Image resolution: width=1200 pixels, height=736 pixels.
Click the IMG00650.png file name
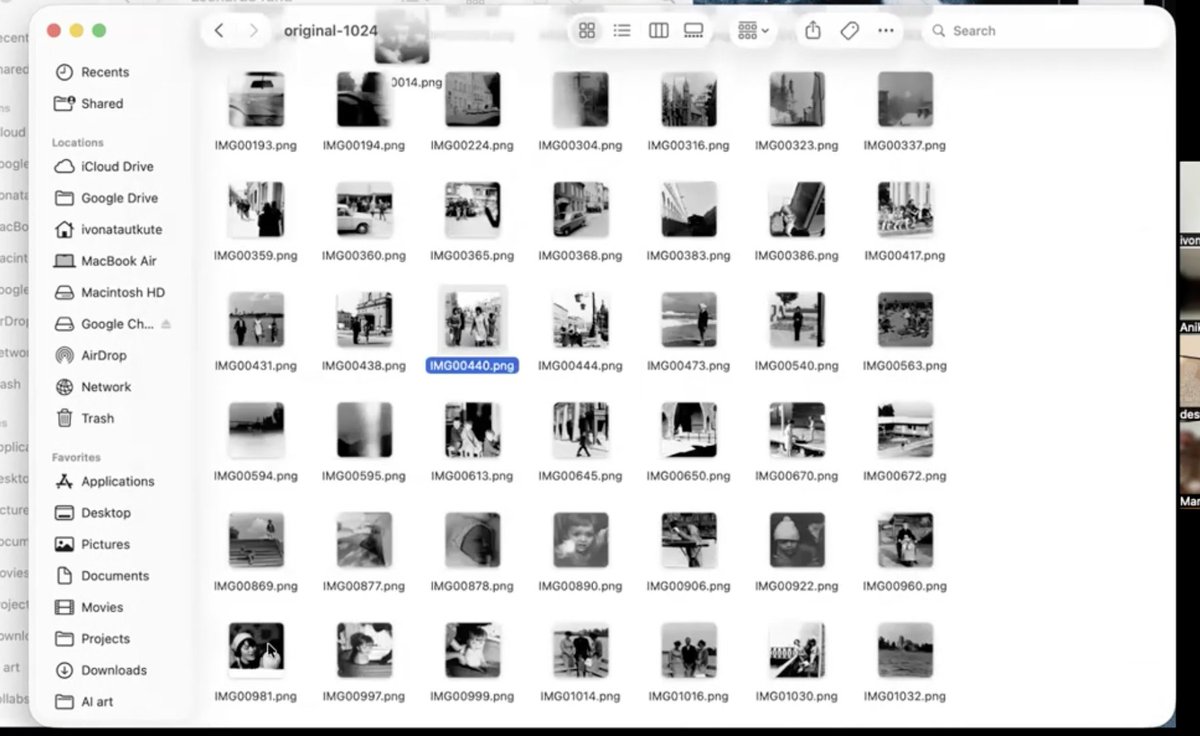pyautogui.click(x=689, y=476)
